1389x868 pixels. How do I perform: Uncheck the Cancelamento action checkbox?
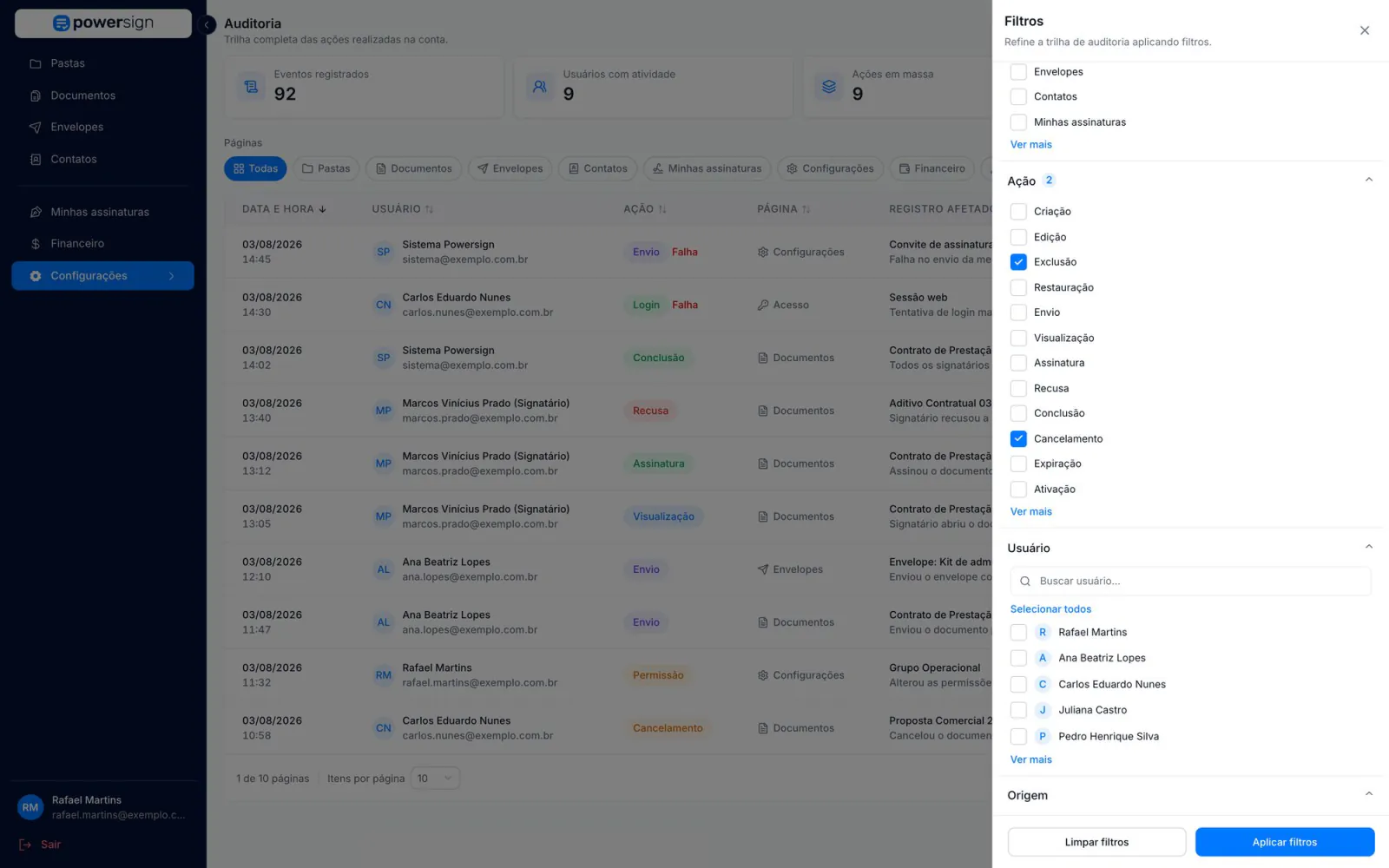pyautogui.click(x=1018, y=439)
